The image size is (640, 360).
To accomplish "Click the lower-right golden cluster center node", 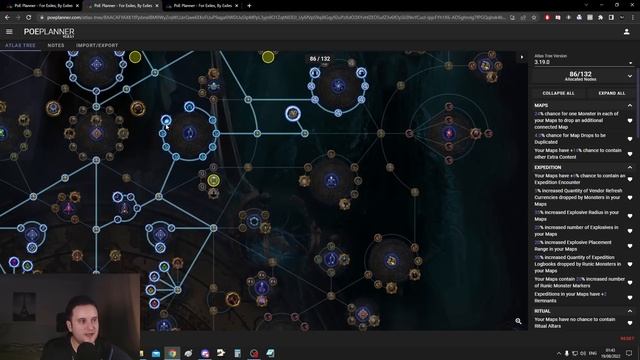I will [391, 261].
